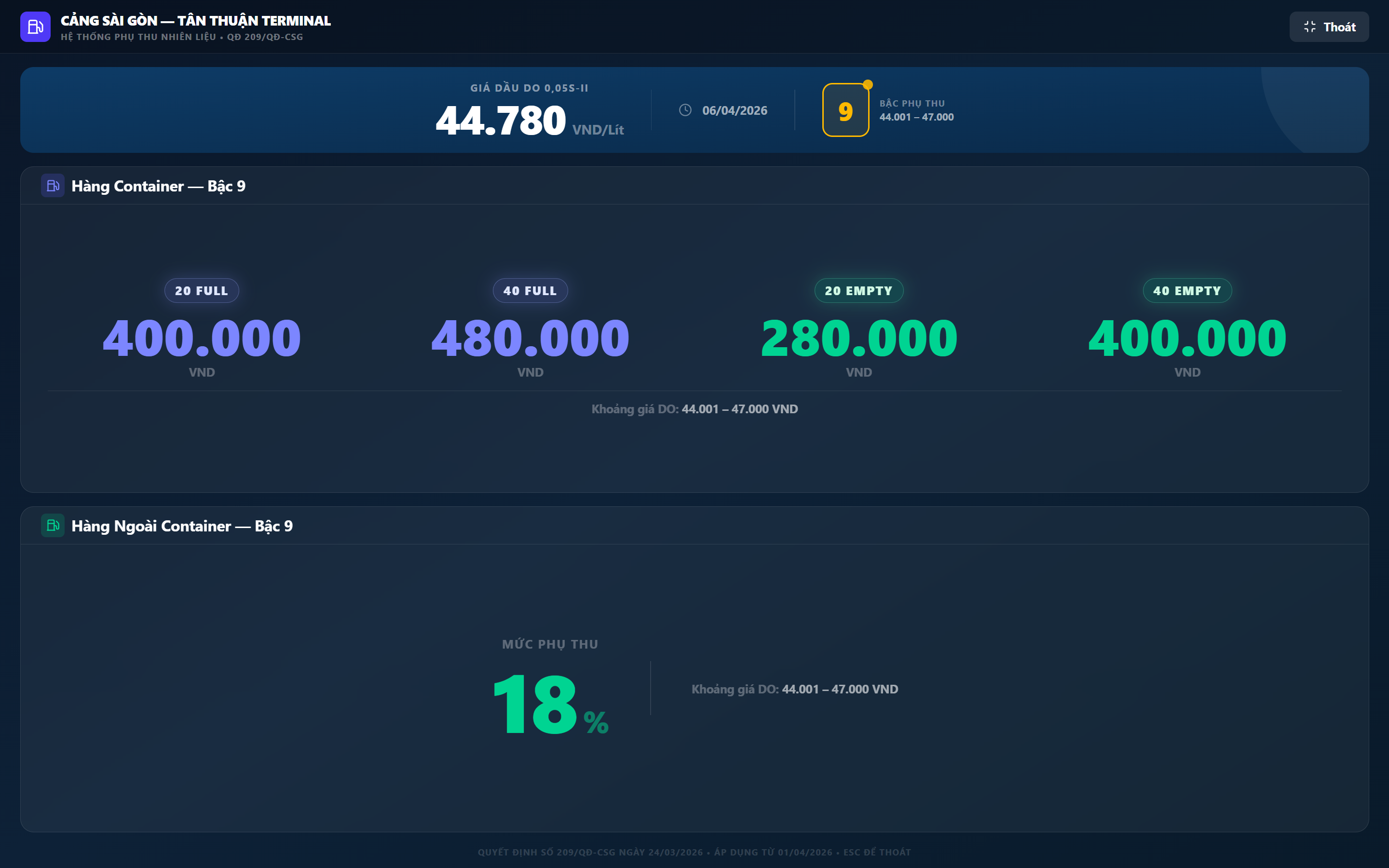This screenshot has height=868, width=1389.
Task: Click the tier 9 surcharge badge
Action: pos(845,111)
